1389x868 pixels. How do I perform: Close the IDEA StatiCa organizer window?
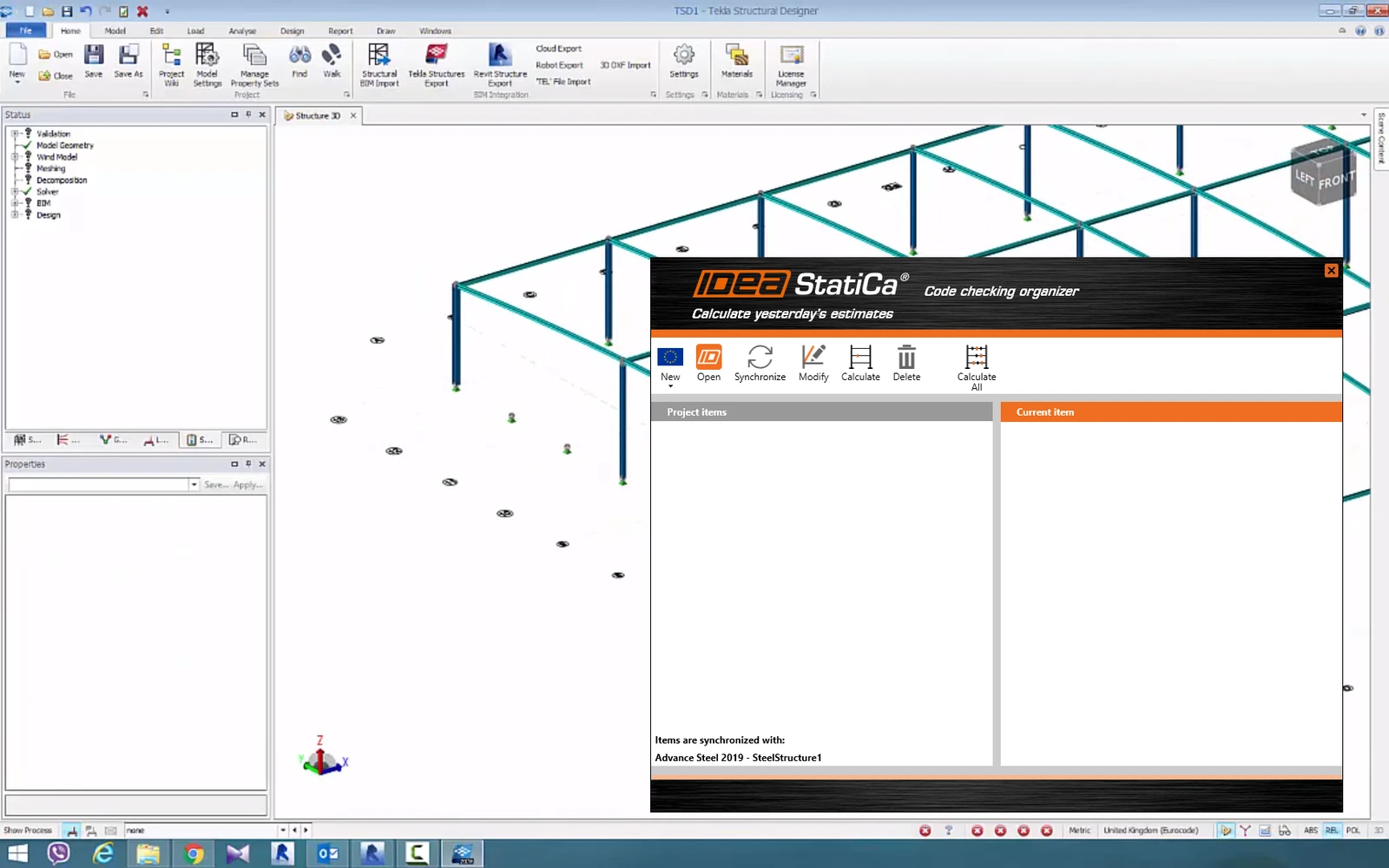[1331, 271]
